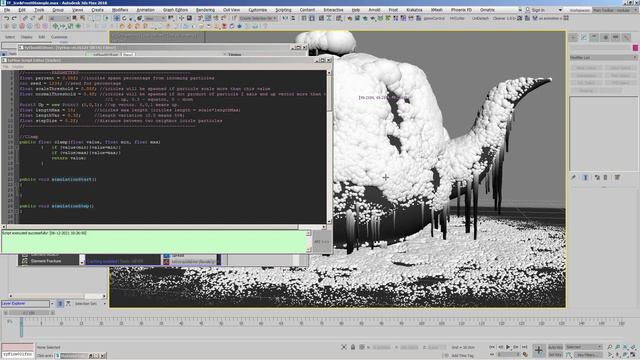640x360 pixels.
Task: Open the Scripting menu
Action: [x=283, y=9]
